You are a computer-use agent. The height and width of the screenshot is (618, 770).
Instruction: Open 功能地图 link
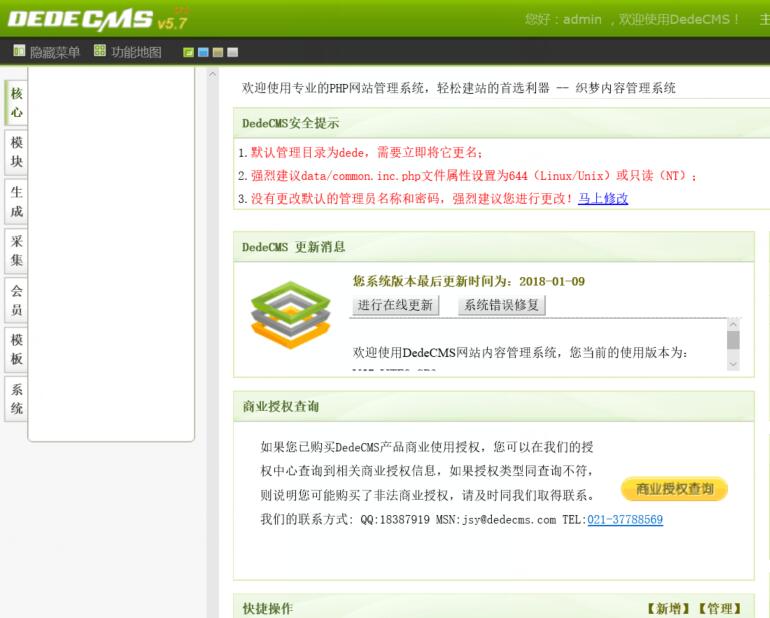point(137,52)
